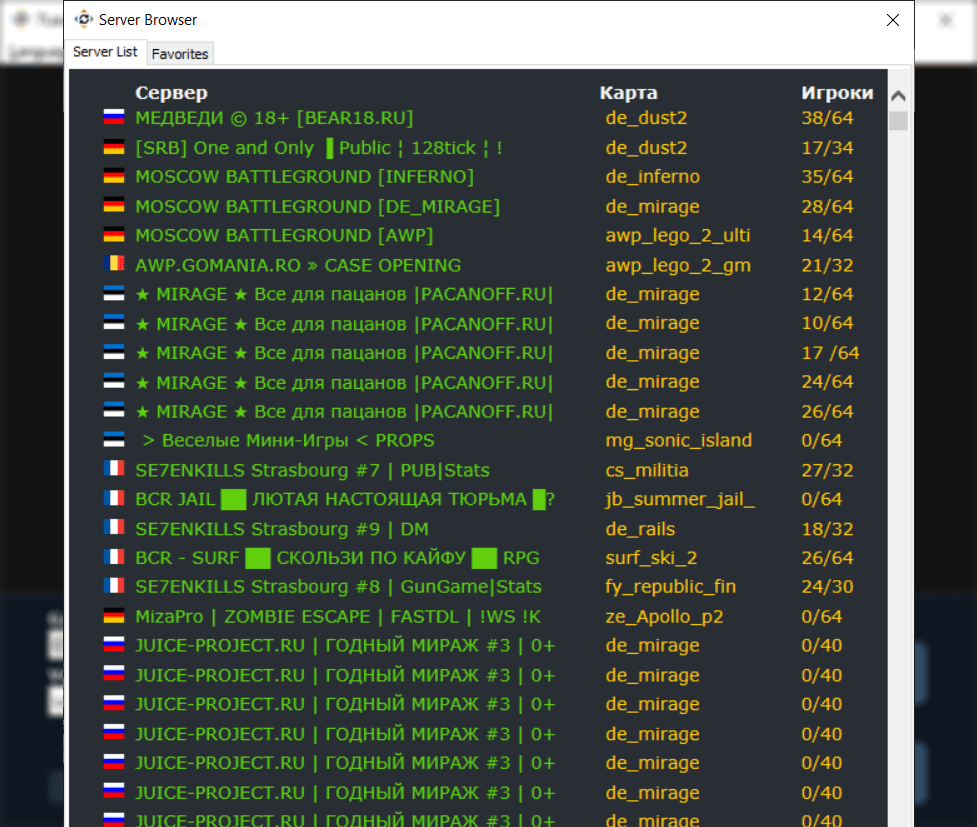Click the flag of the PACANOFF.RU server on the 26/64 row
The height and width of the screenshot is (827, 977).
(114, 411)
